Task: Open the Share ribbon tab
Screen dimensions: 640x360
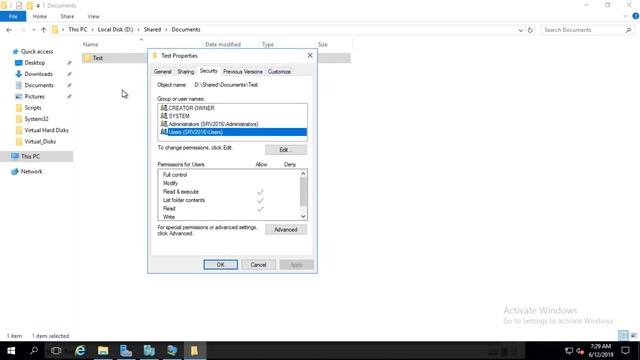Action: tap(67, 16)
